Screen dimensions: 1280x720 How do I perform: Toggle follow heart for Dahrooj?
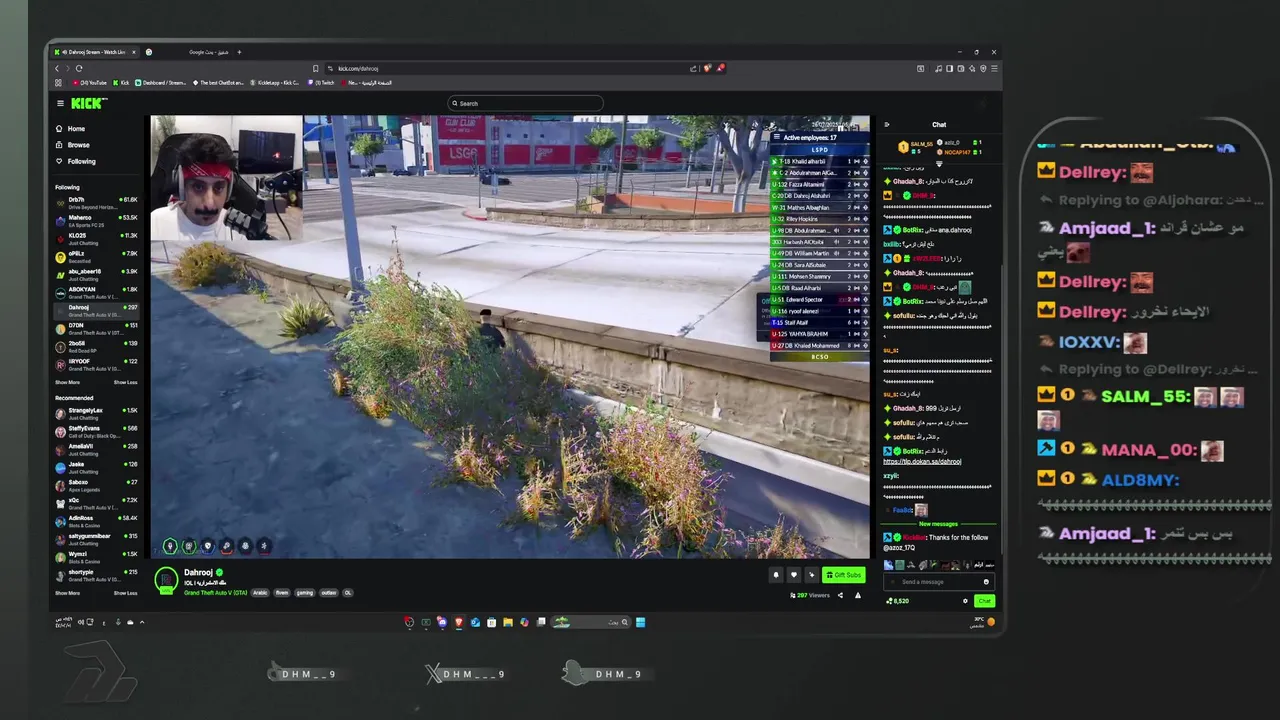(794, 575)
